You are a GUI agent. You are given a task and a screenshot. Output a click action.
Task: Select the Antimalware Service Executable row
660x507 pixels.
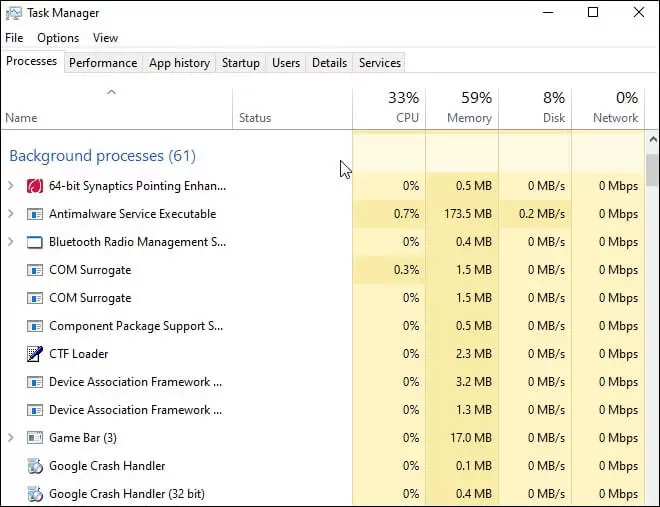pos(323,214)
